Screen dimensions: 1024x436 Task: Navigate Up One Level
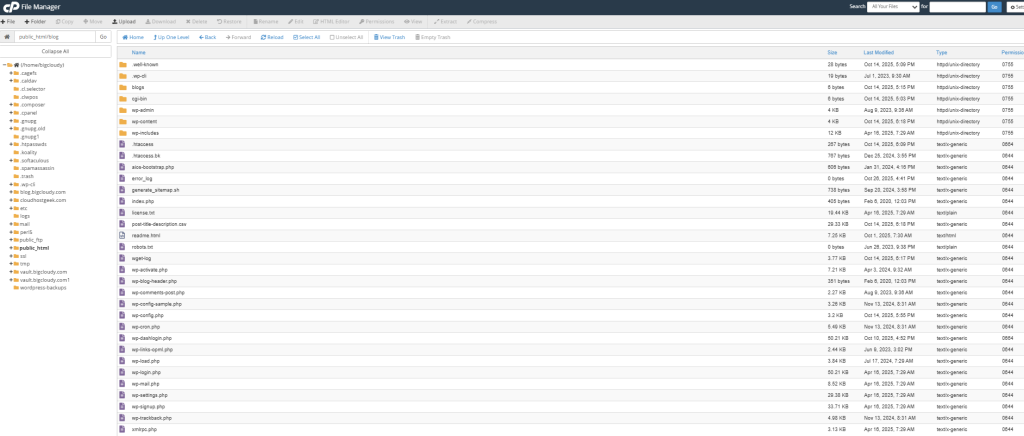[x=170, y=37]
